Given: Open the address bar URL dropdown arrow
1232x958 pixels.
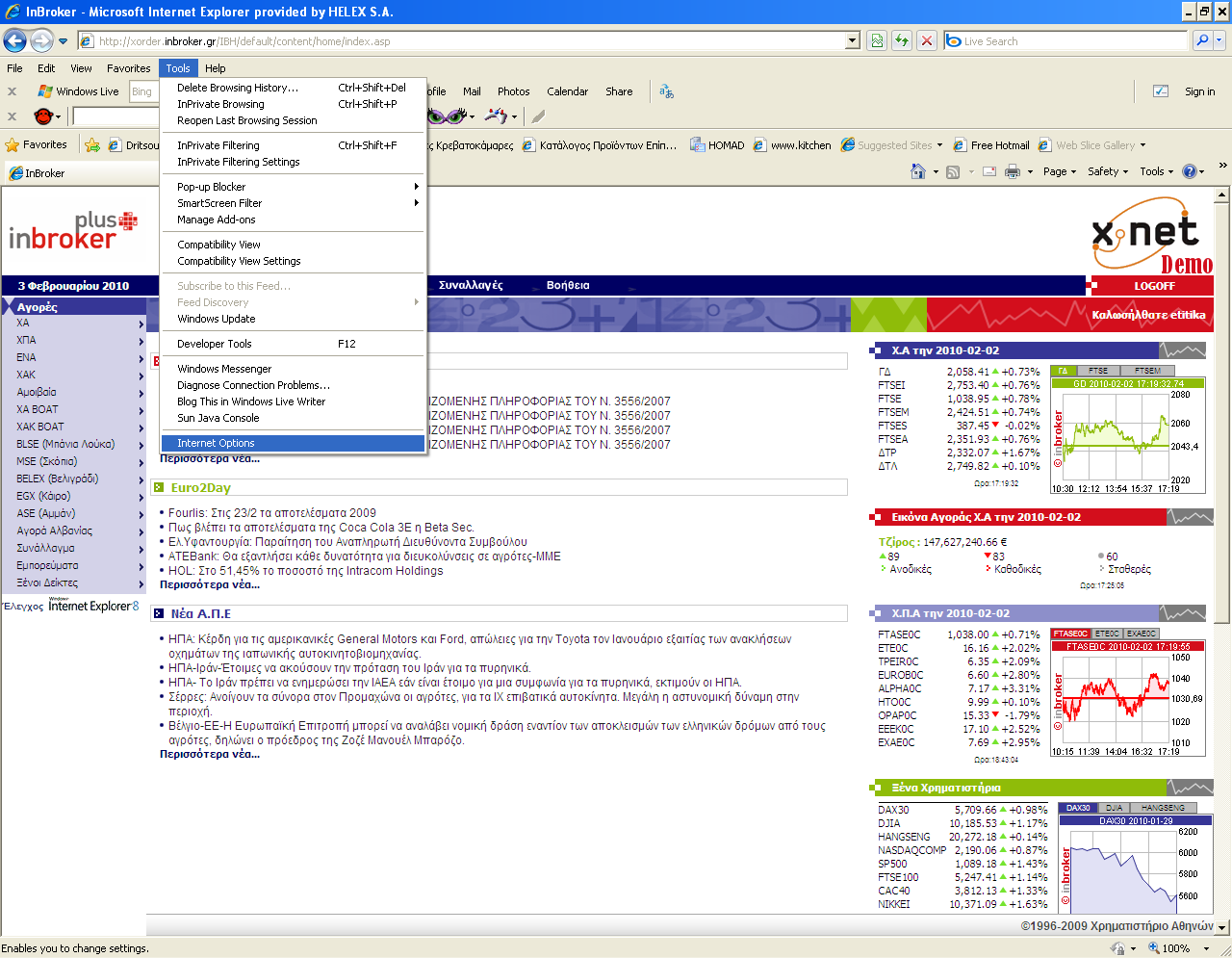Looking at the screenshot, I should click(853, 40).
